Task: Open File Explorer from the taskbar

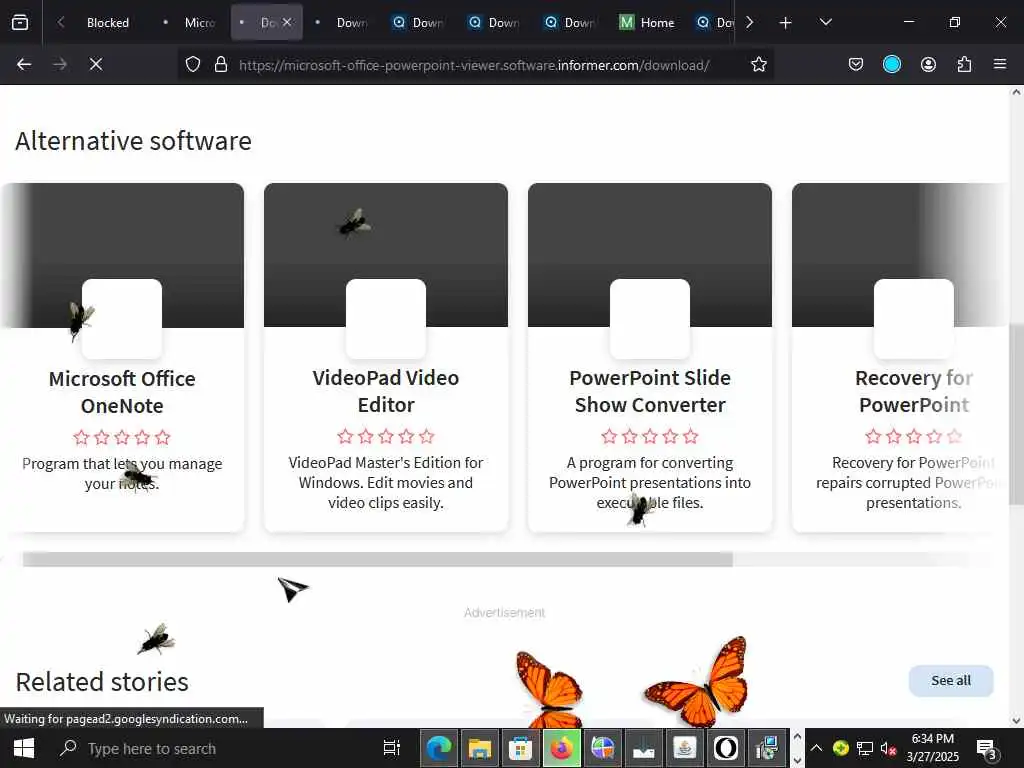Action: click(x=479, y=748)
